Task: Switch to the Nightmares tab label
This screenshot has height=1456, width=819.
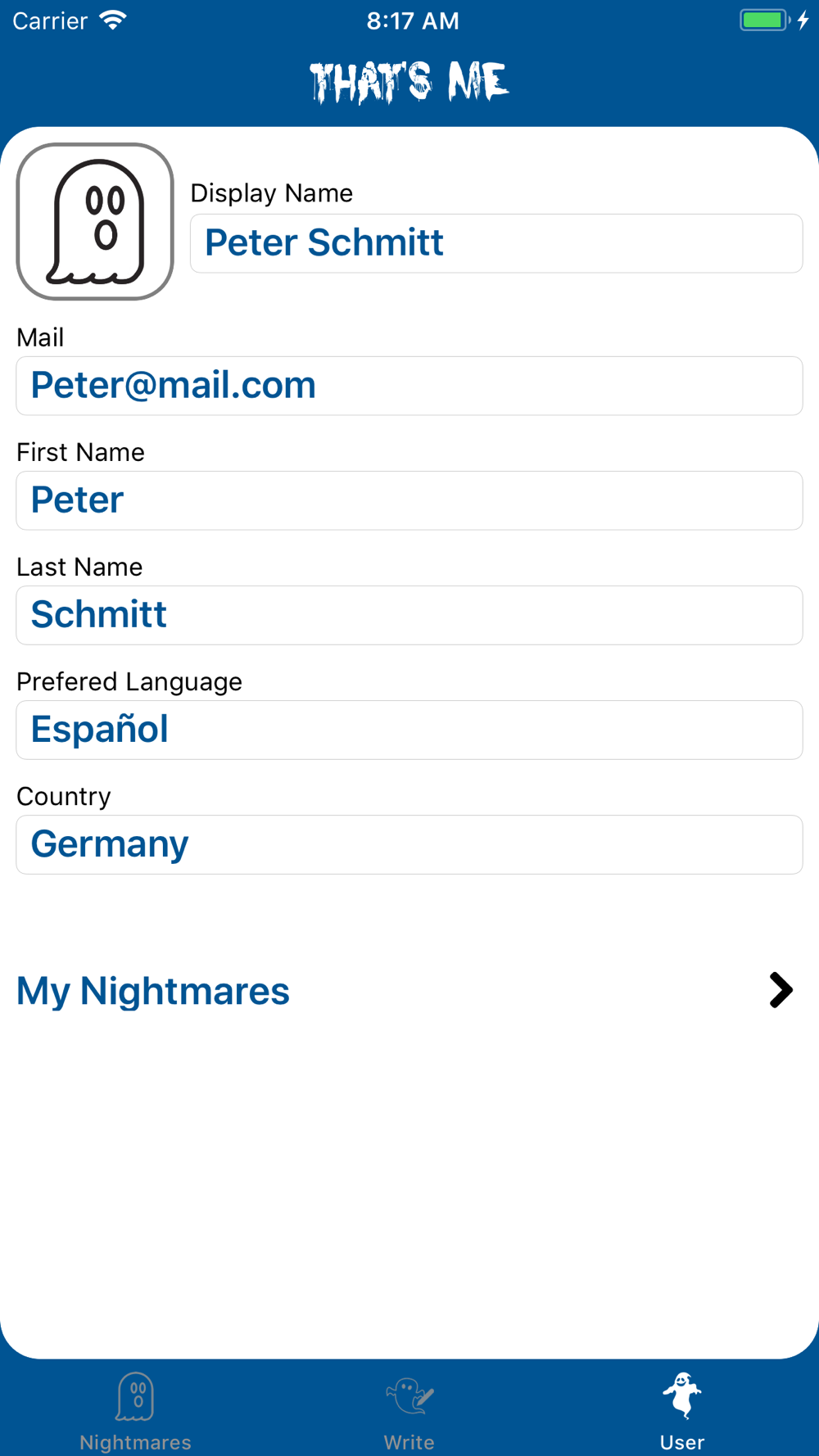Action: tap(136, 1442)
